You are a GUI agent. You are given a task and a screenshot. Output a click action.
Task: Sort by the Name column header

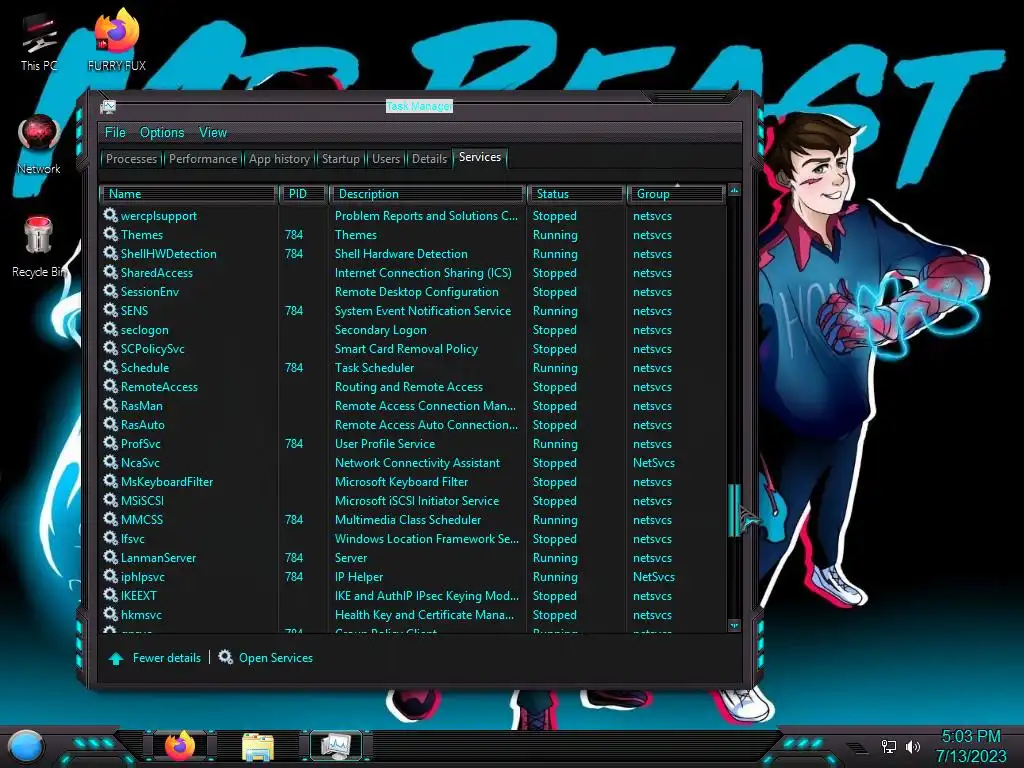tap(187, 193)
